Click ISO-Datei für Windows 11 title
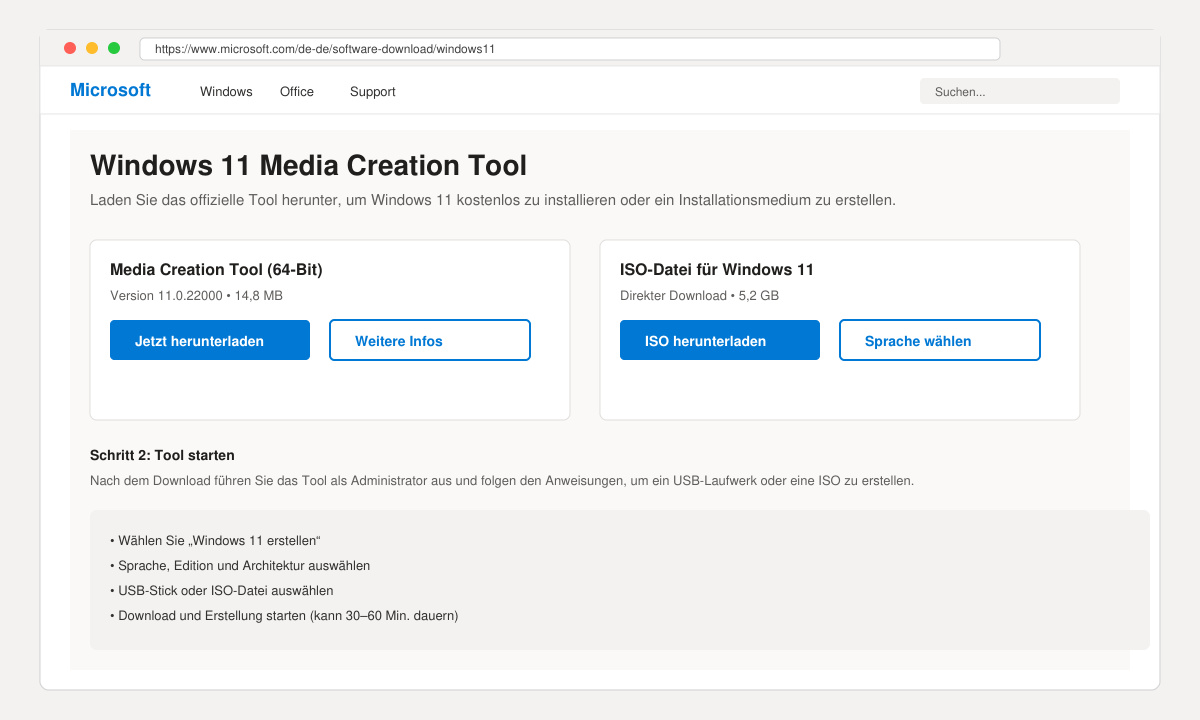 click(x=717, y=270)
